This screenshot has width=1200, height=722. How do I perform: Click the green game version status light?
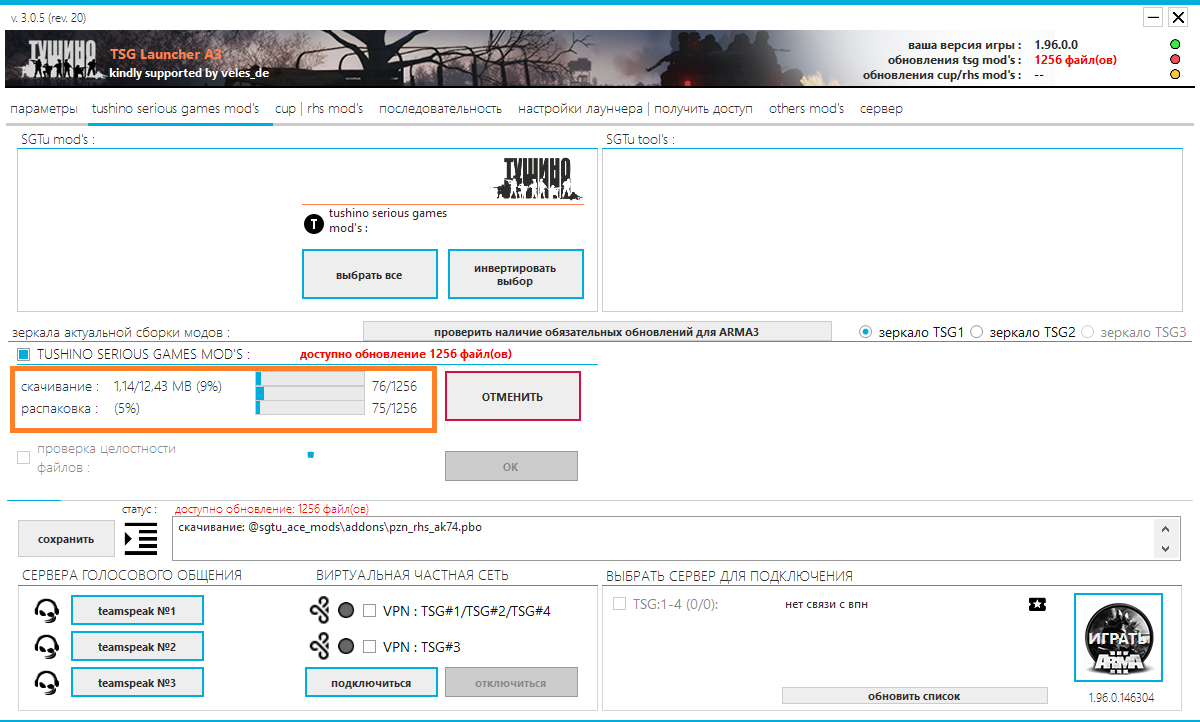coord(1175,45)
